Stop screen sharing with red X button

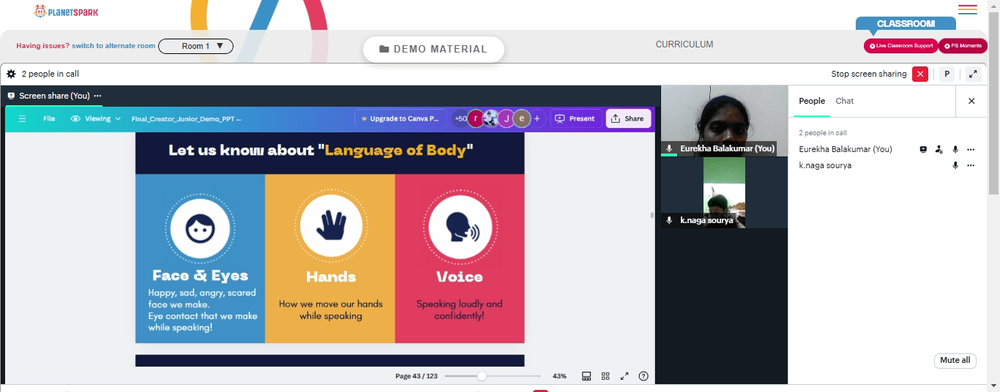920,74
